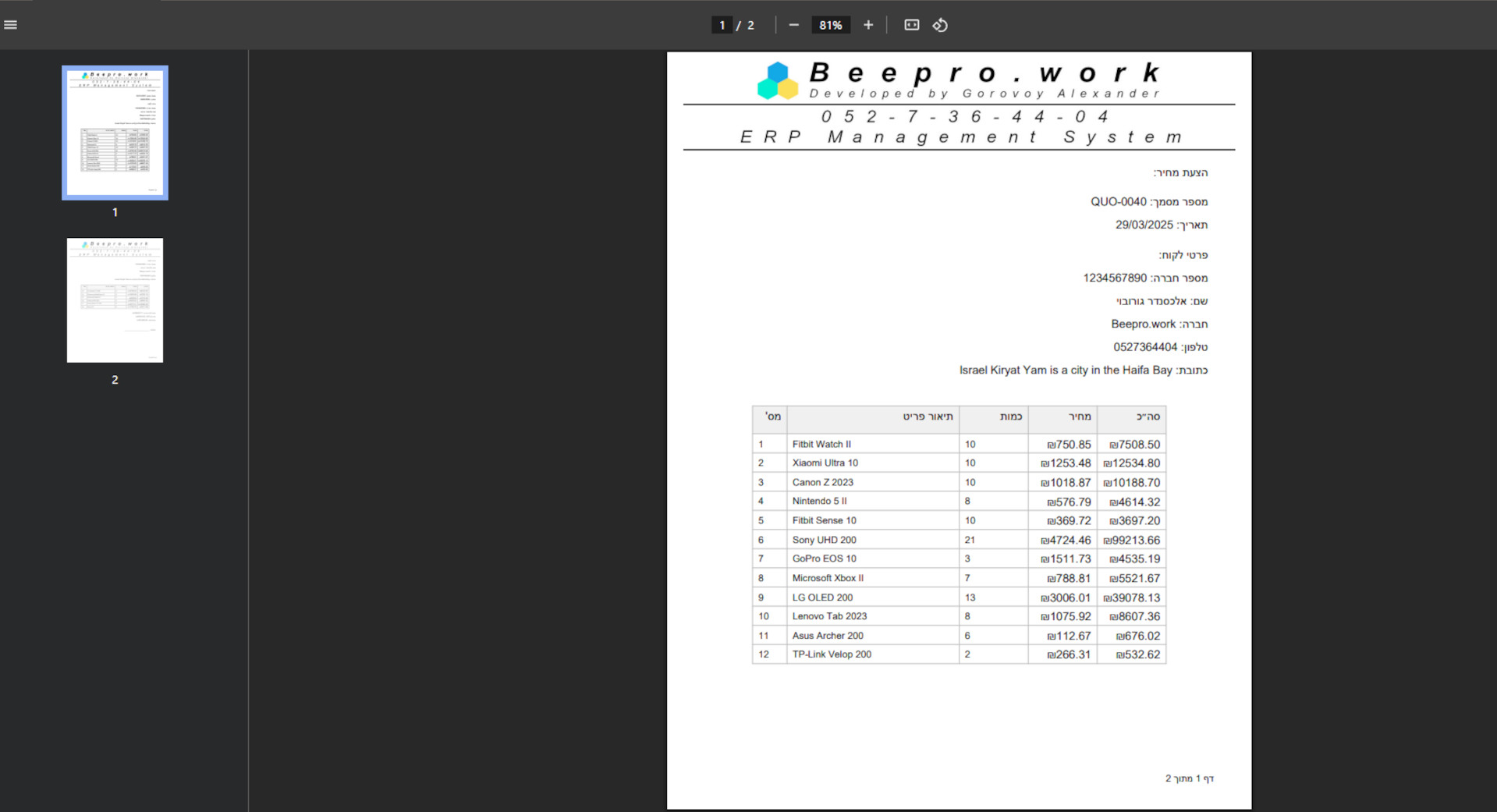
Task: Click the fit to page icon
Action: point(911,25)
